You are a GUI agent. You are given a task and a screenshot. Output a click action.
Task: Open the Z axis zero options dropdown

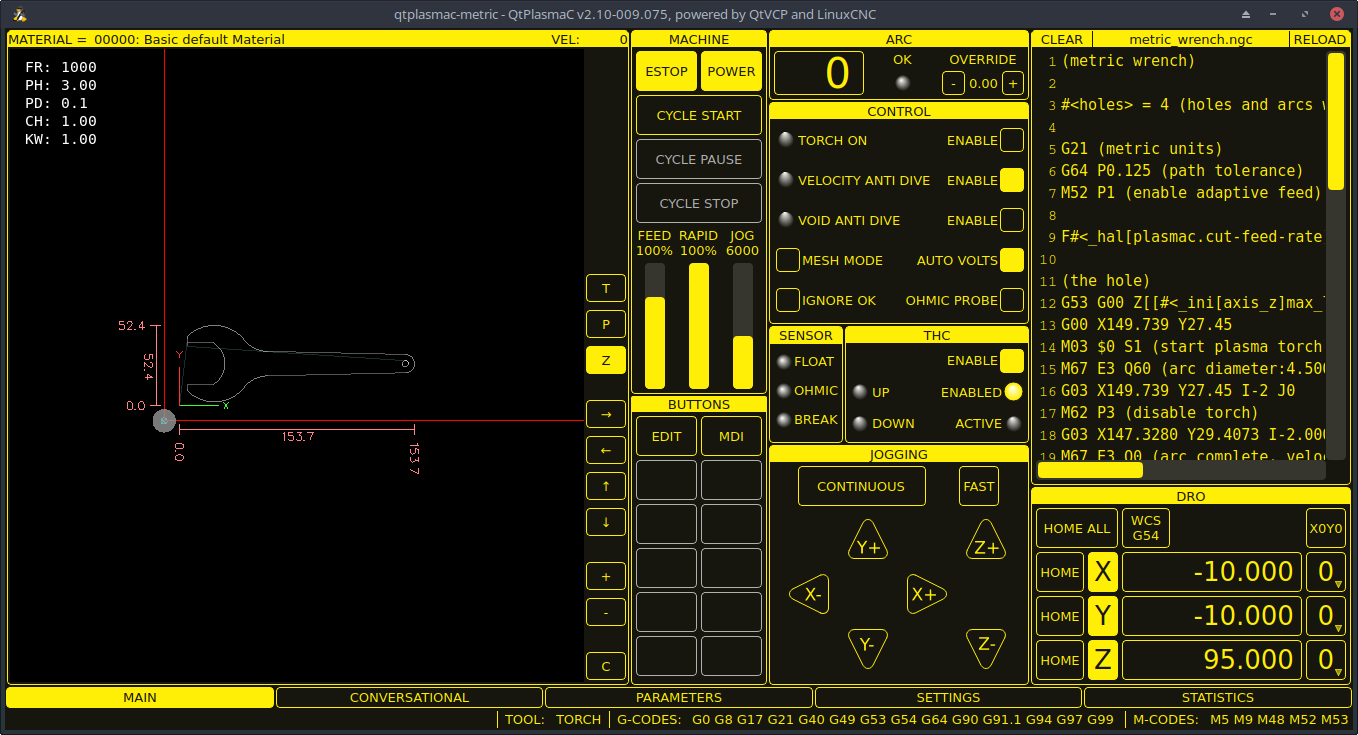(1326, 660)
